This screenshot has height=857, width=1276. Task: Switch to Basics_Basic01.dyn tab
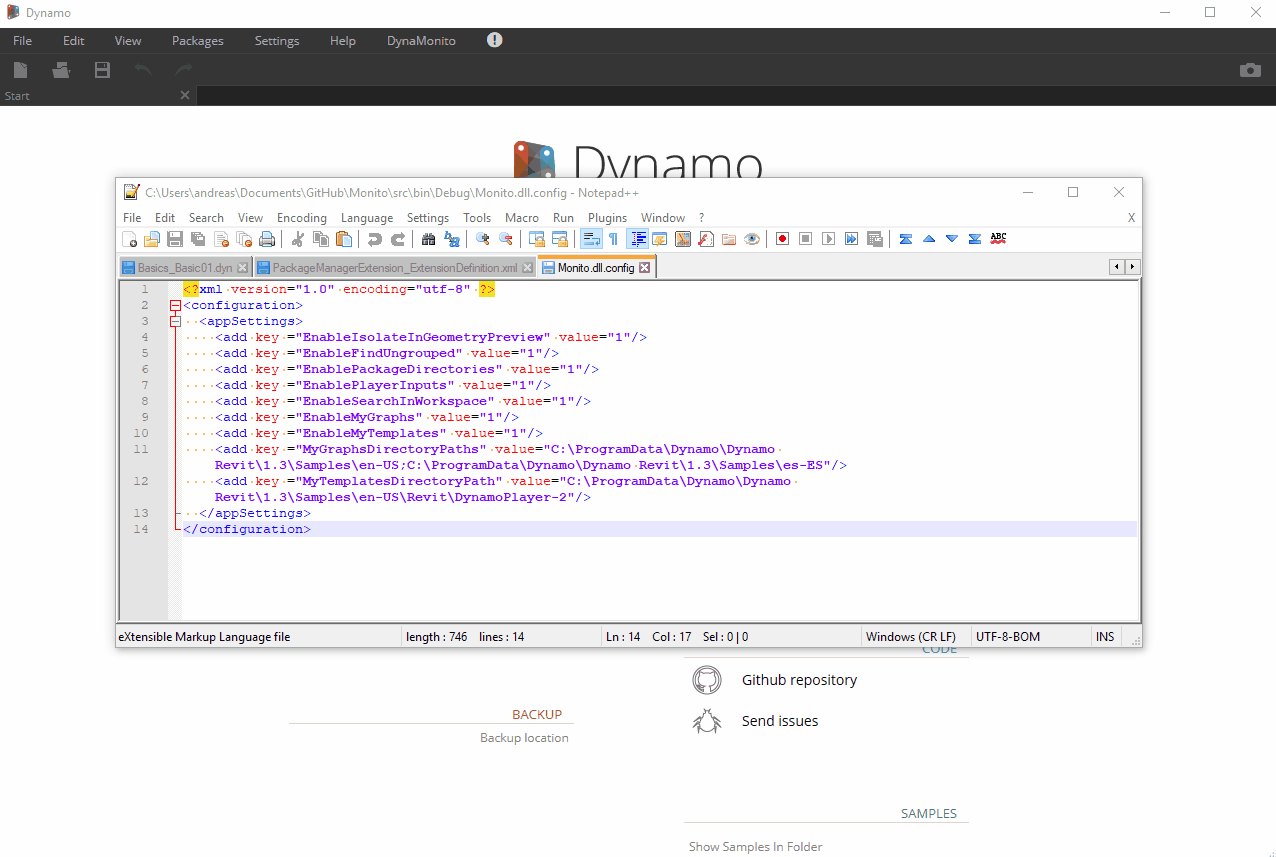(x=184, y=268)
